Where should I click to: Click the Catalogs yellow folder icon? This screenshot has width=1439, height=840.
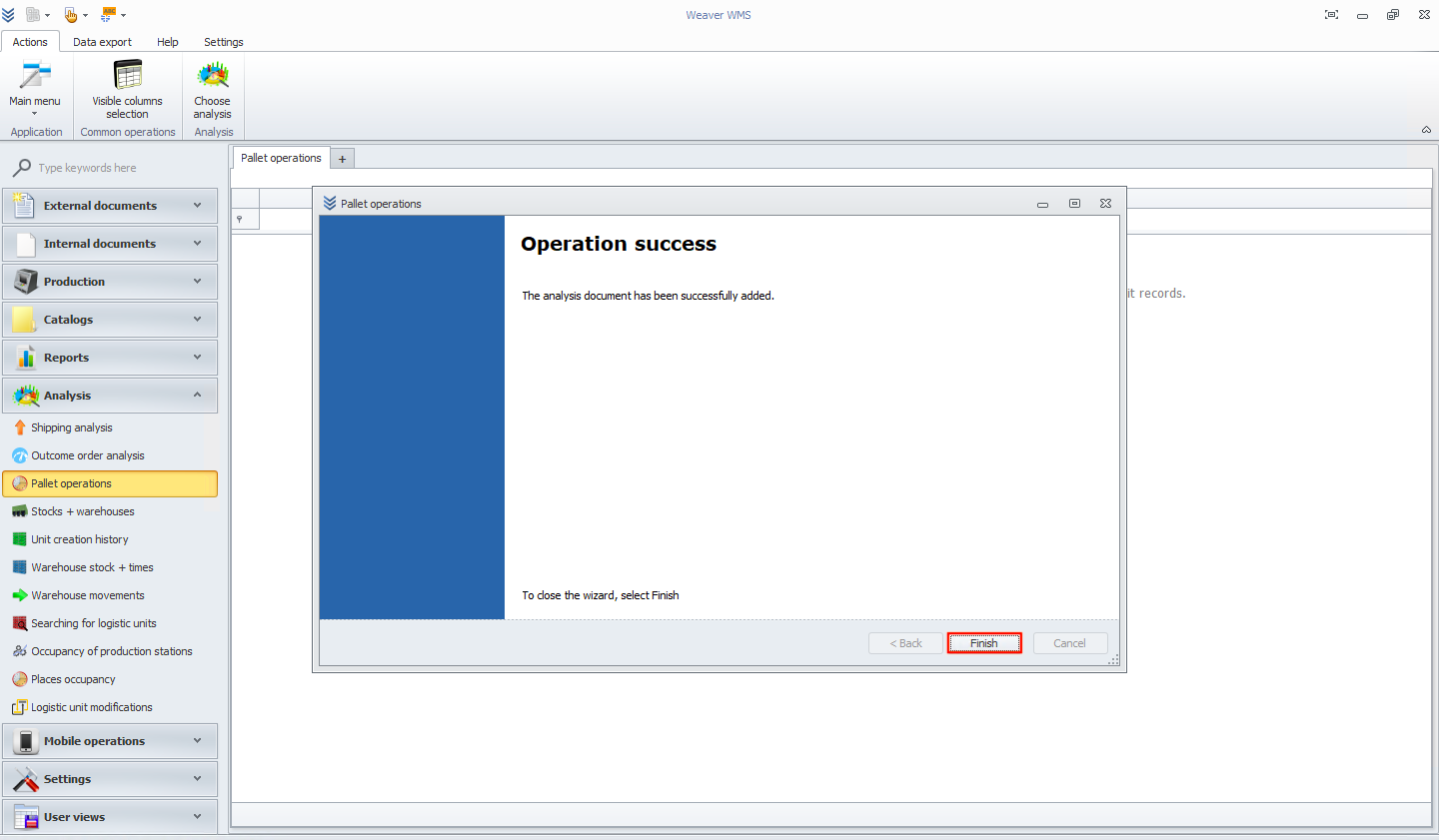[25, 320]
